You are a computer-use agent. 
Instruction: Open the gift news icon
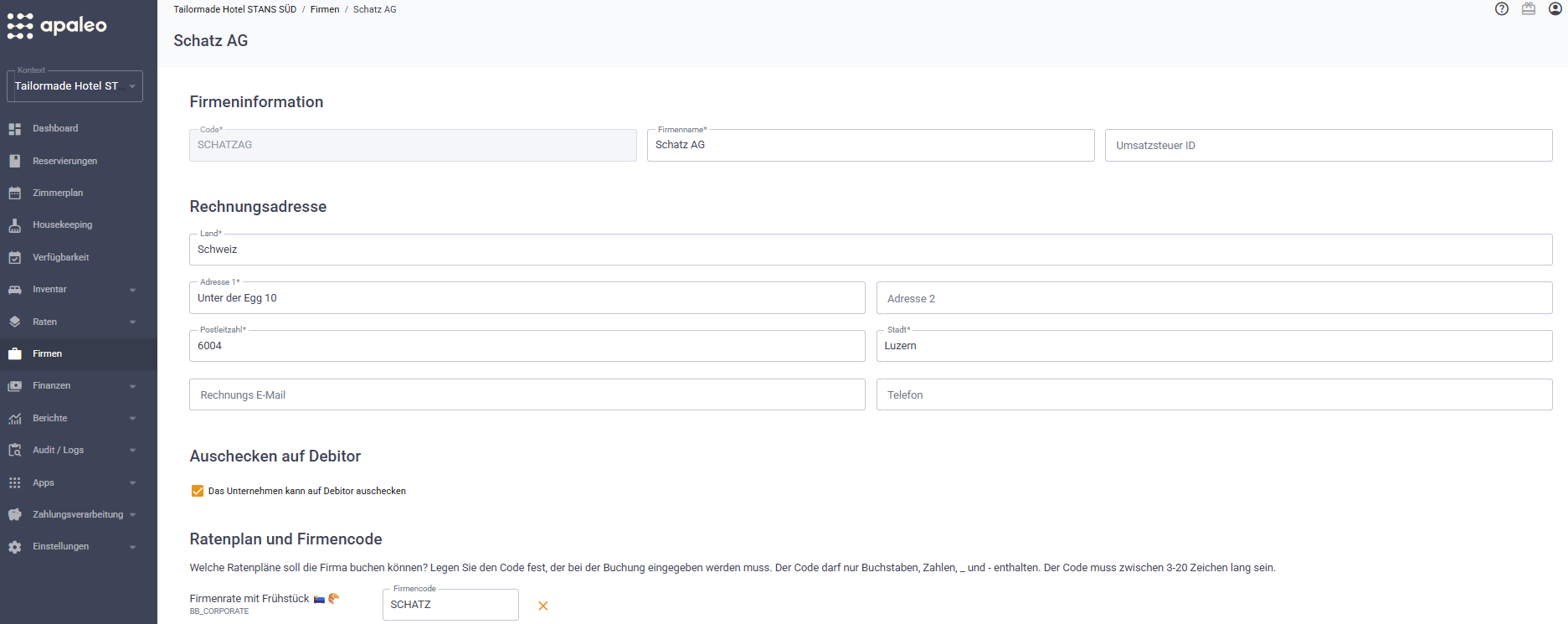[1529, 9]
